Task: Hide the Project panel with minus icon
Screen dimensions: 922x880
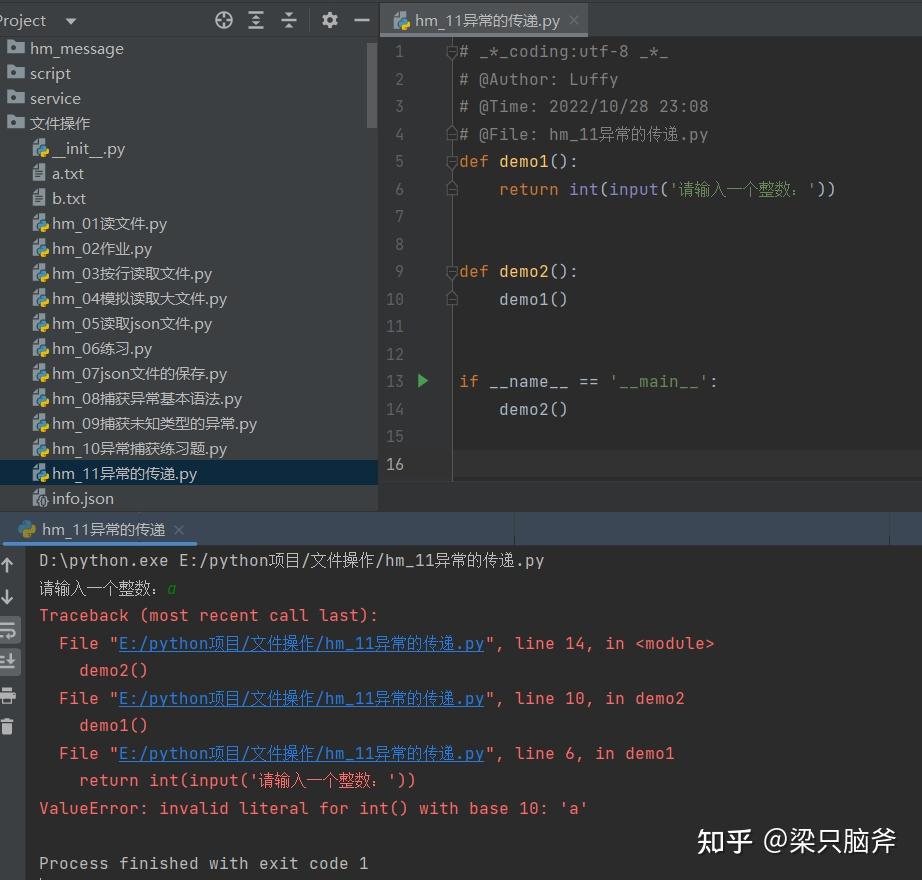Action: click(x=362, y=21)
